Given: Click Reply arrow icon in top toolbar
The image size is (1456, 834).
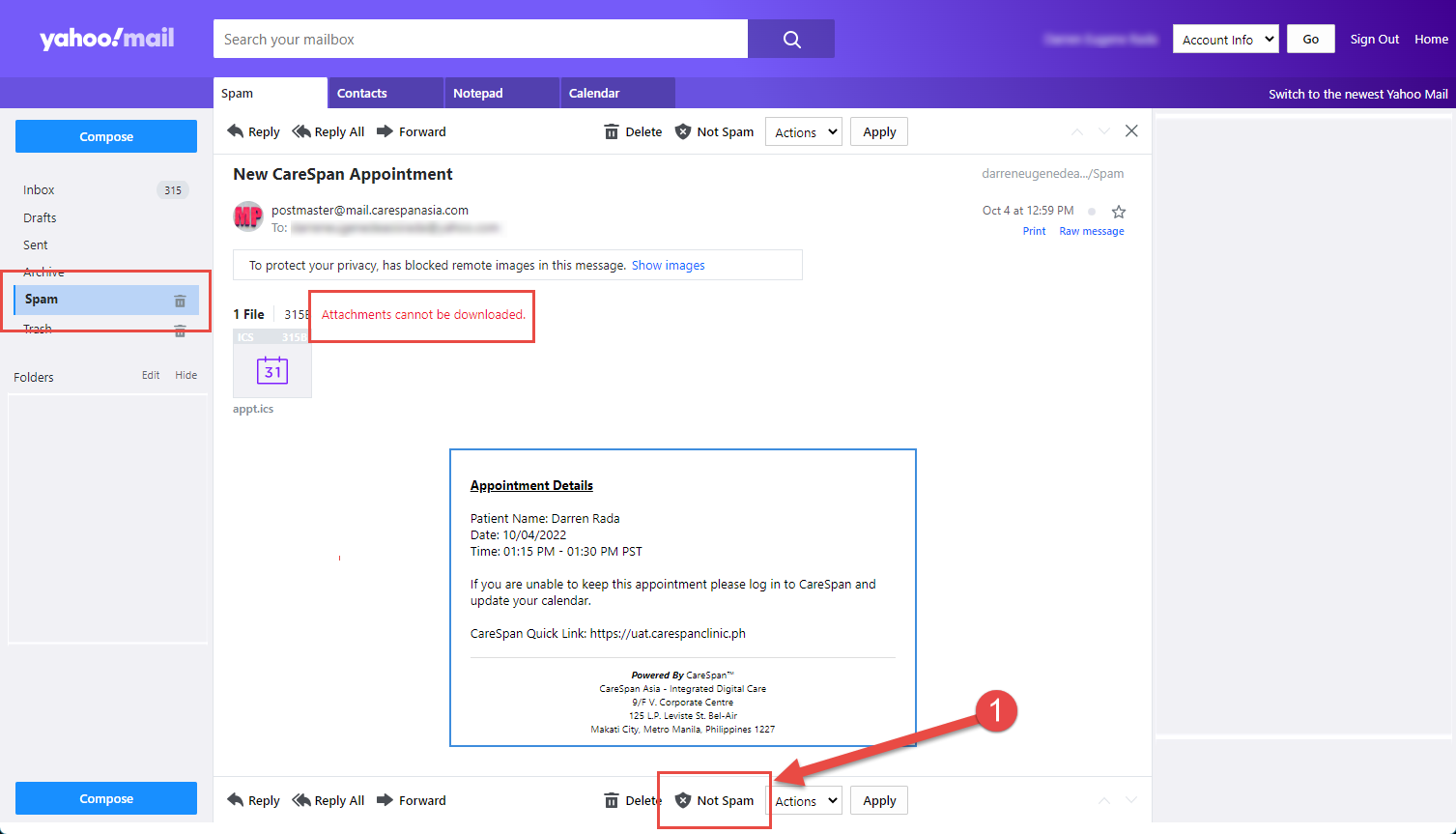Looking at the screenshot, I should click(236, 131).
